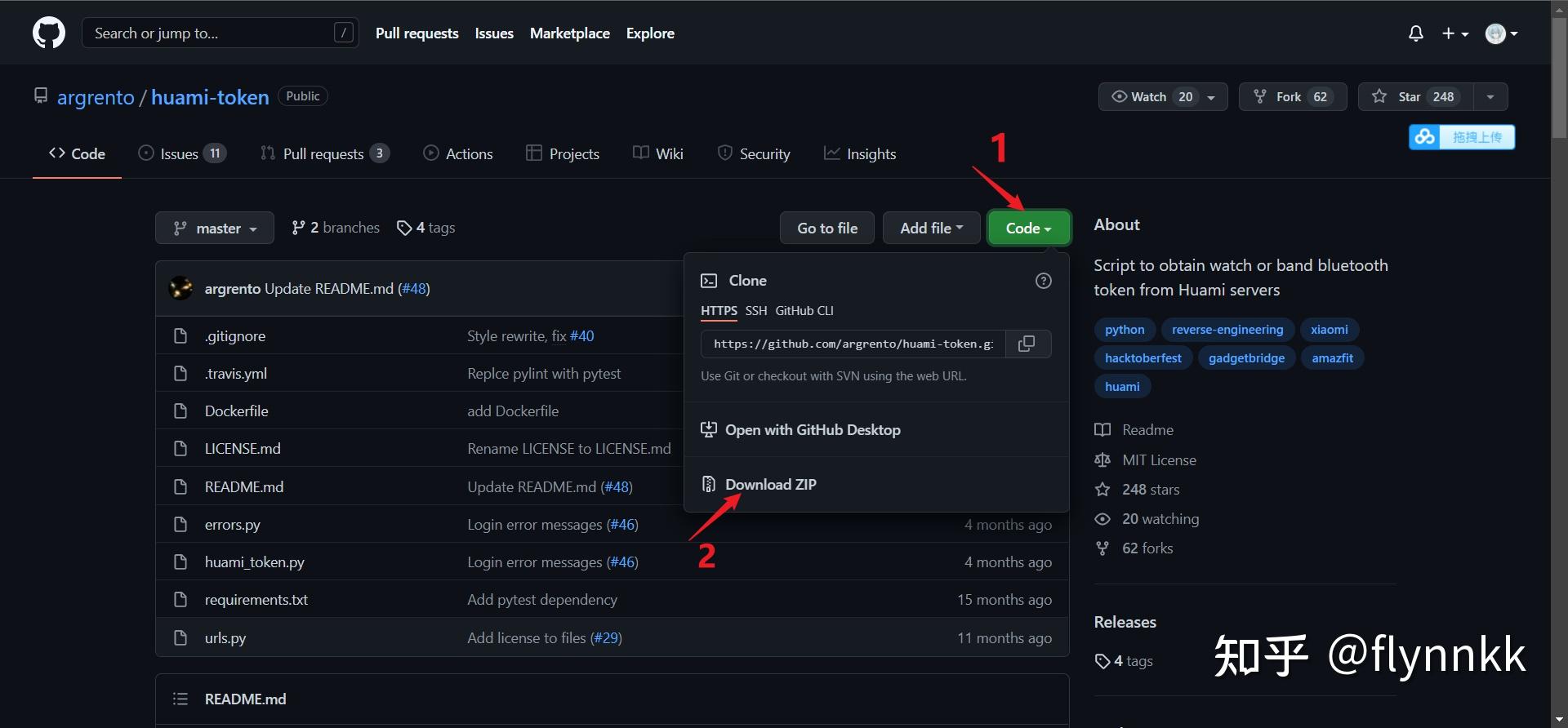Switch clone method to SSH

pyautogui.click(x=755, y=311)
